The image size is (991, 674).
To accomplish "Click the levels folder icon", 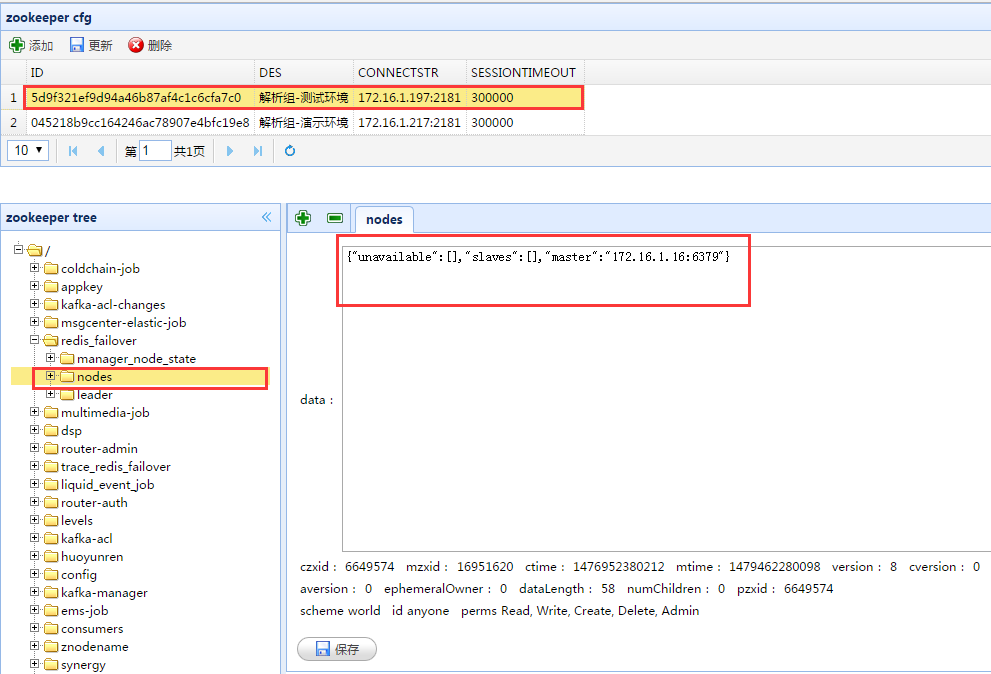I will 51,521.
